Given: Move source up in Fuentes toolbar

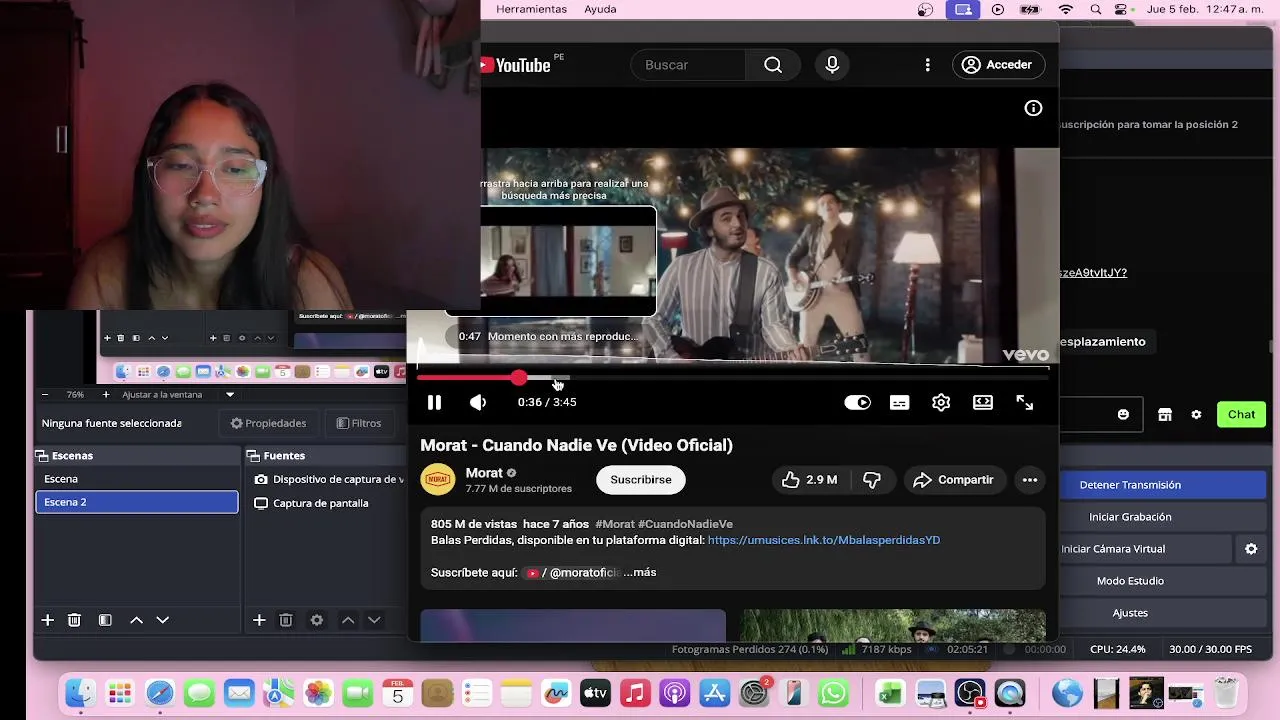Looking at the screenshot, I should point(348,620).
